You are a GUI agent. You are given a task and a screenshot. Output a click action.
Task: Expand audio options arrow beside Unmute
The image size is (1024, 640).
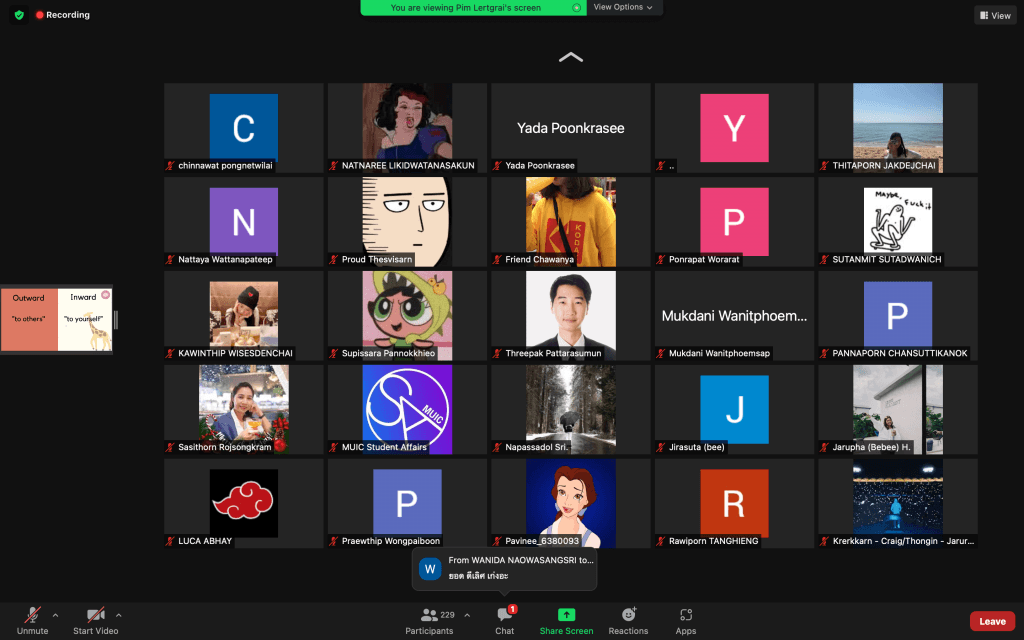(55, 615)
